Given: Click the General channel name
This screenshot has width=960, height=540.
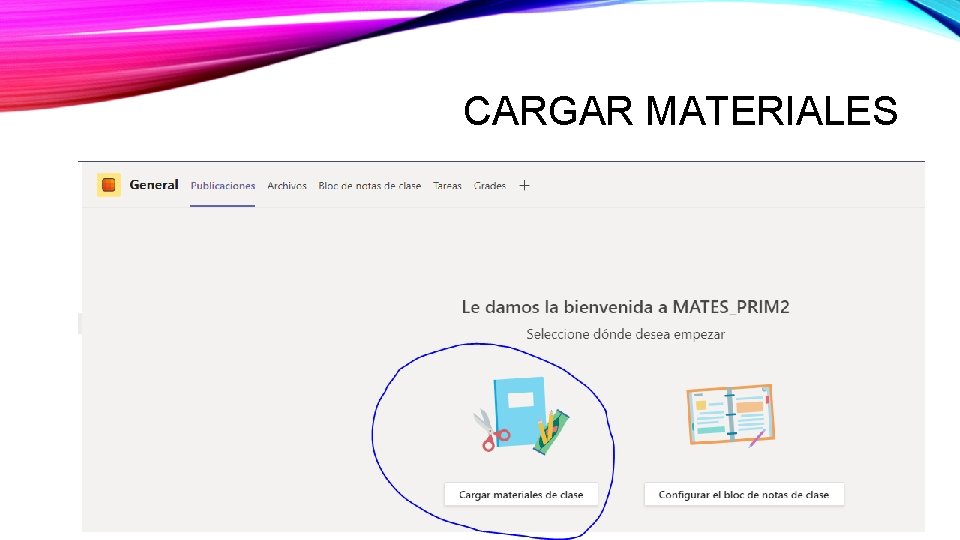Looking at the screenshot, I should tap(154, 185).
